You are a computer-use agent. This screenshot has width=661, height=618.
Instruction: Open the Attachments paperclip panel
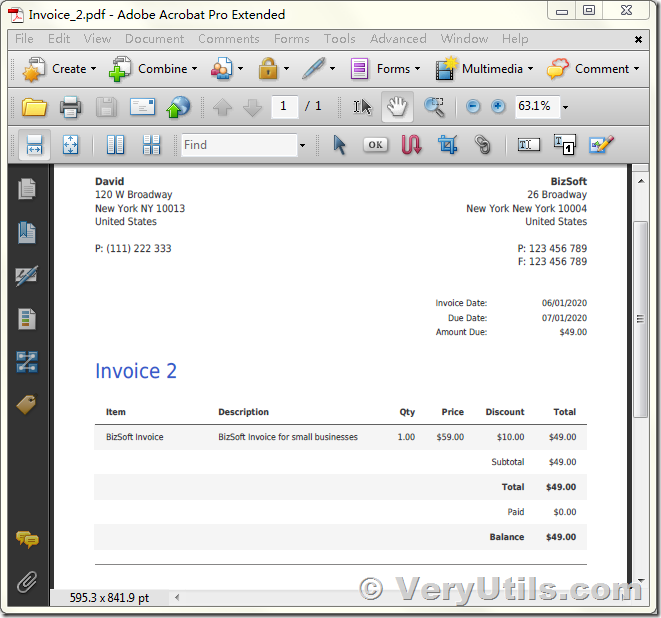(27, 582)
